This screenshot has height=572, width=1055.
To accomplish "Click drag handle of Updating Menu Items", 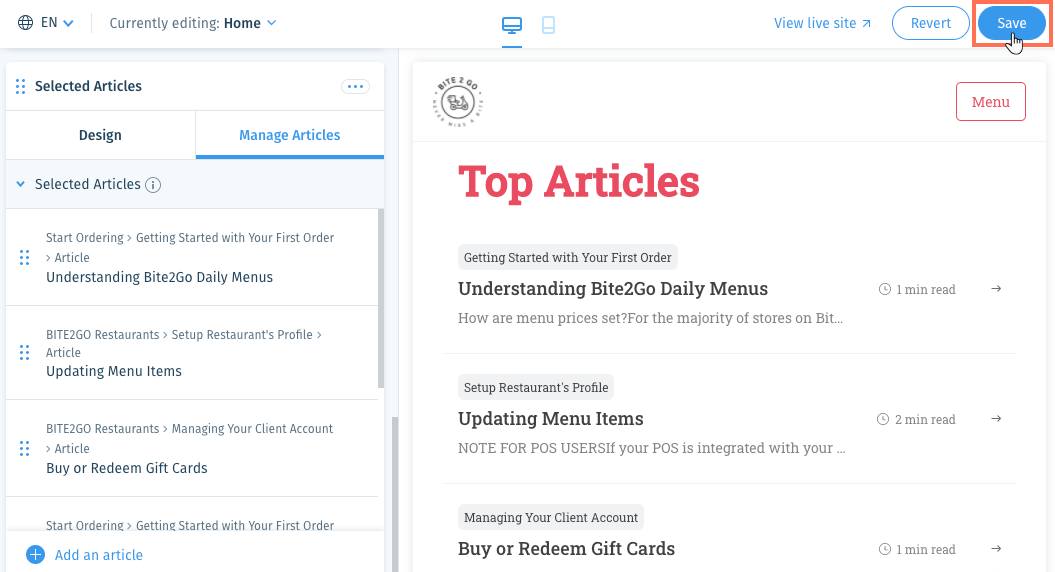I will pyautogui.click(x=25, y=352).
